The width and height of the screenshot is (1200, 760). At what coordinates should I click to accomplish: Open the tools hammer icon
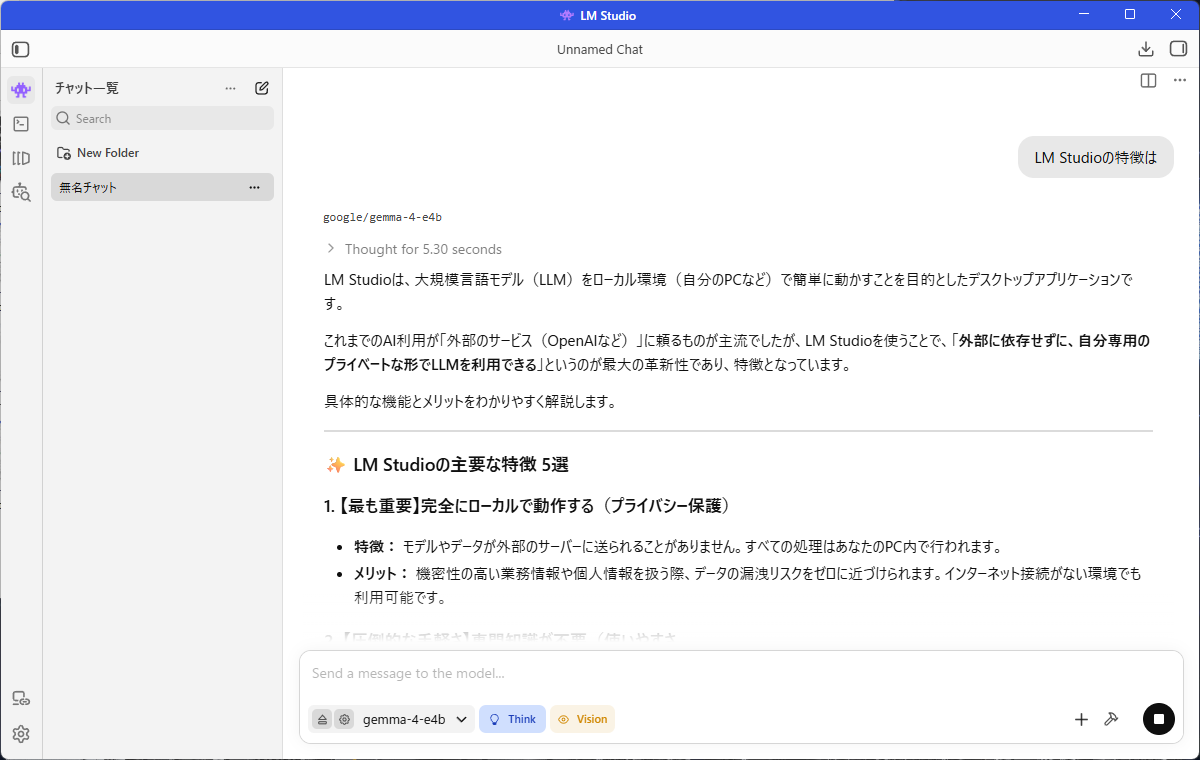(1110, 719)
